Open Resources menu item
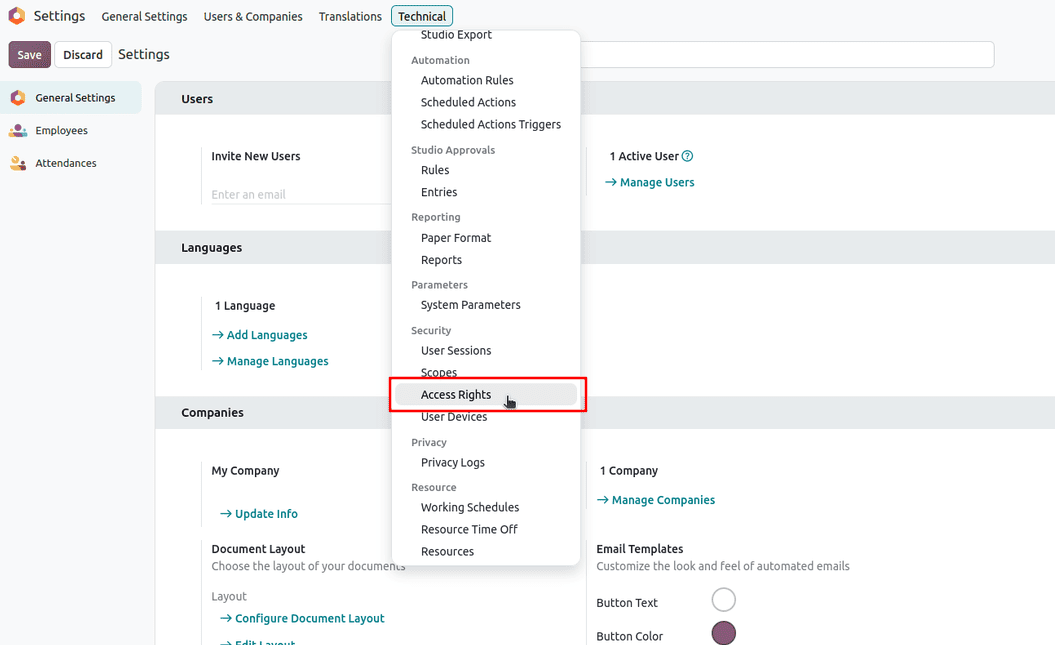The width and height of the screenshot is (1055, 645). 447,552
